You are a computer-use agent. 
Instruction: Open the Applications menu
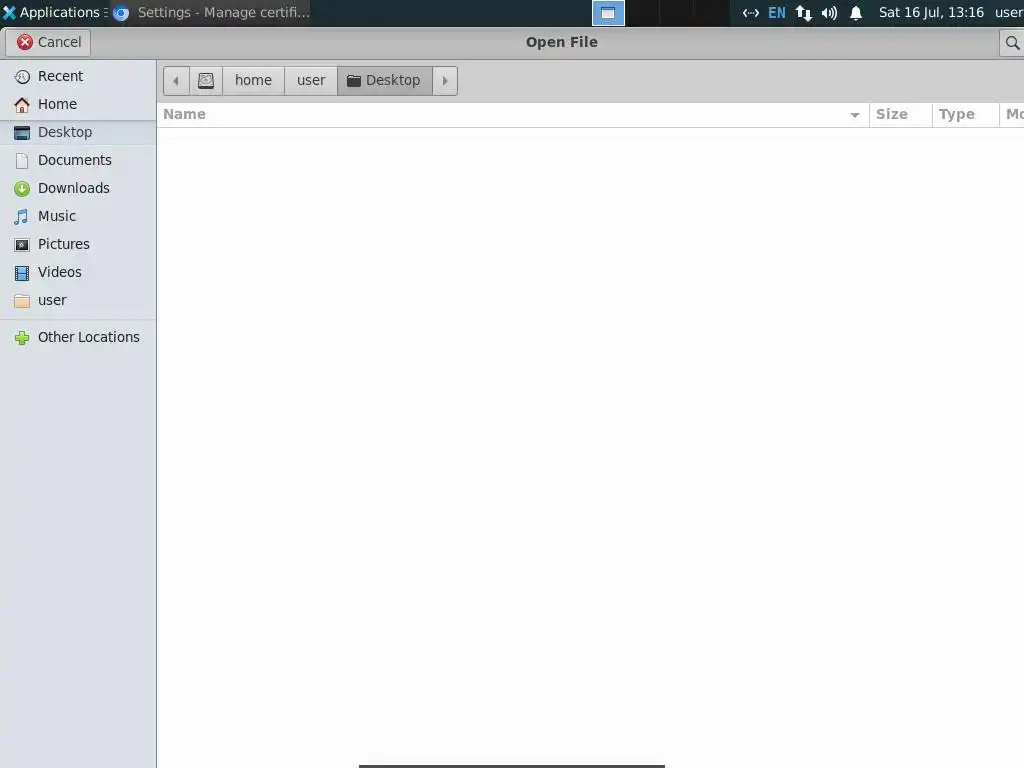pos(55,13)
